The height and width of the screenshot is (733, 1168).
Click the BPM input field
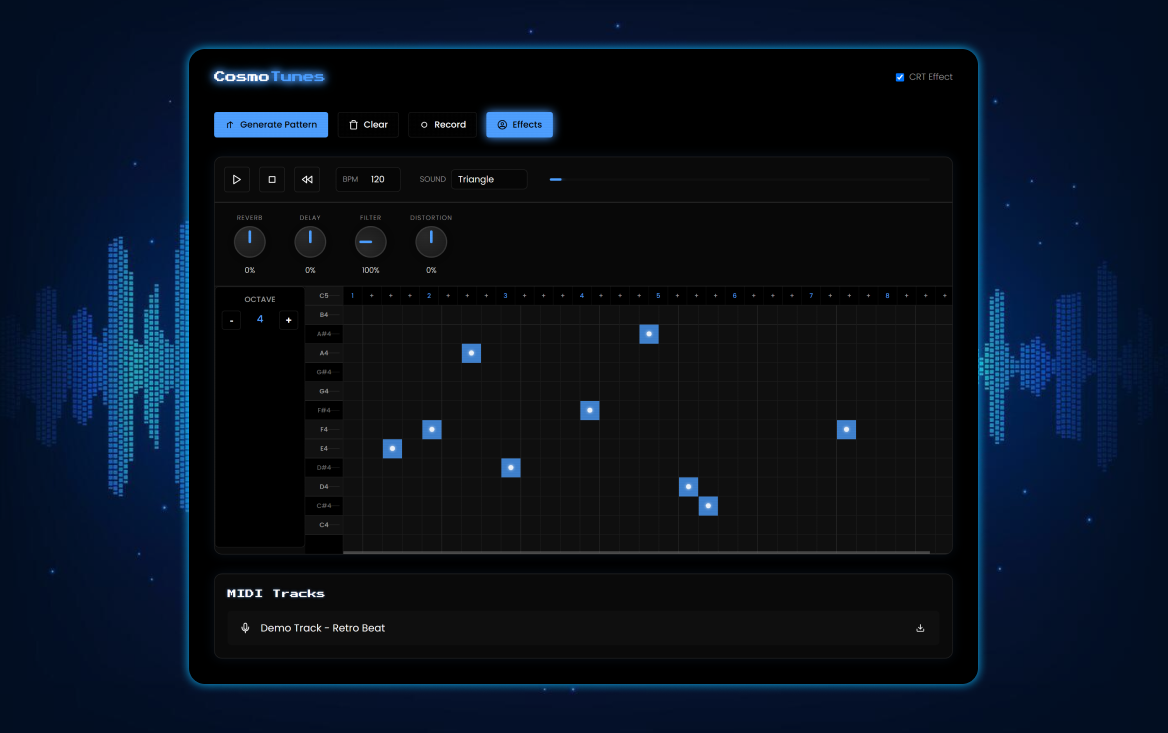click(x=380, y=180)
